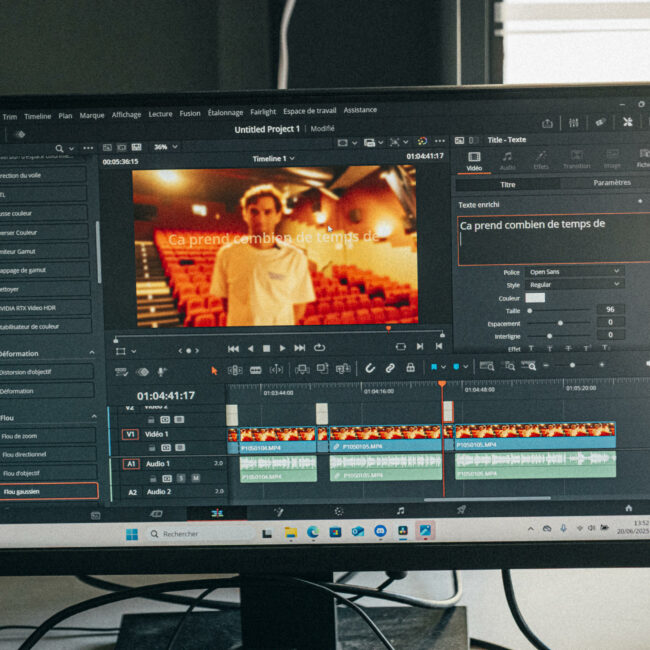Select the arrow selection tool in timeline toolbar
This screenshot has width=650, height=650.
point(214,369)
